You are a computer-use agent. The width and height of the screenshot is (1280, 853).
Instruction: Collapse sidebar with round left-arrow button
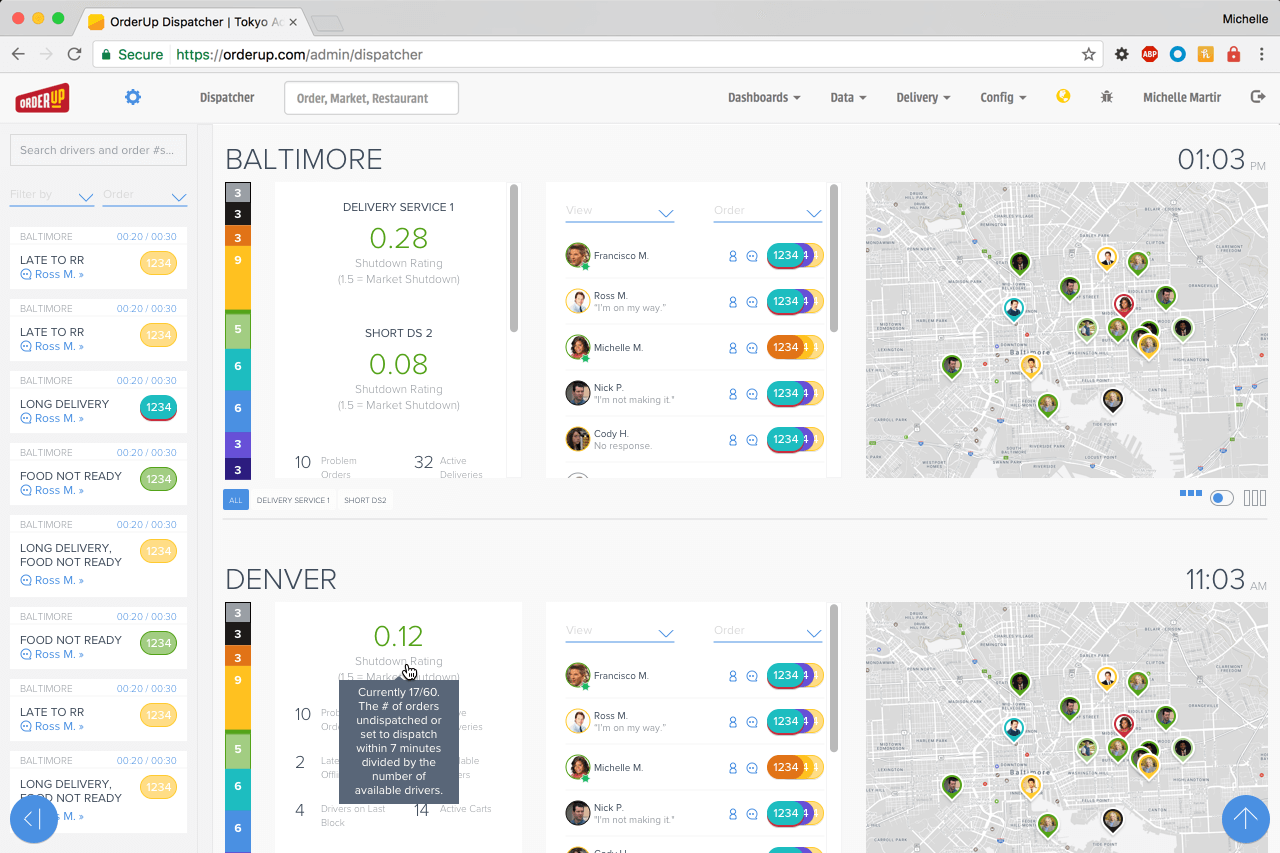34,819
